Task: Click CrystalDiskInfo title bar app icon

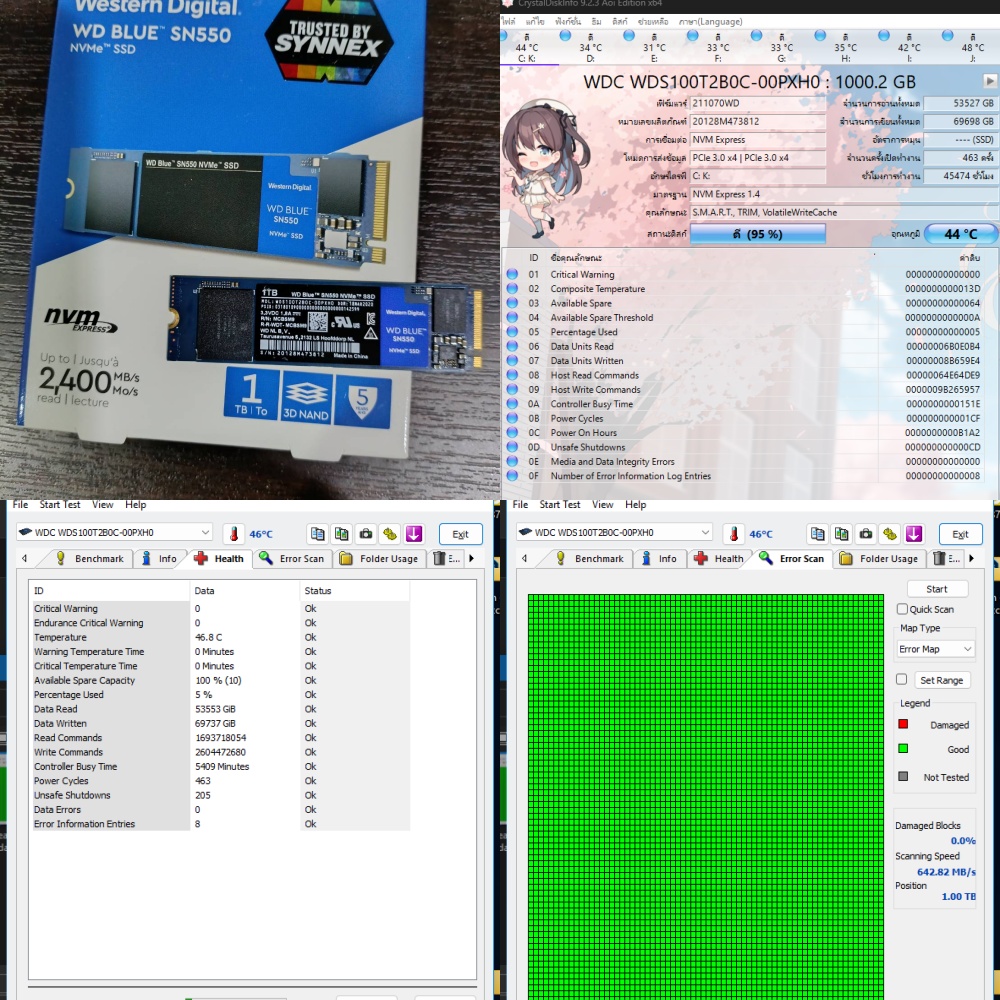Action: coord(508,3)
